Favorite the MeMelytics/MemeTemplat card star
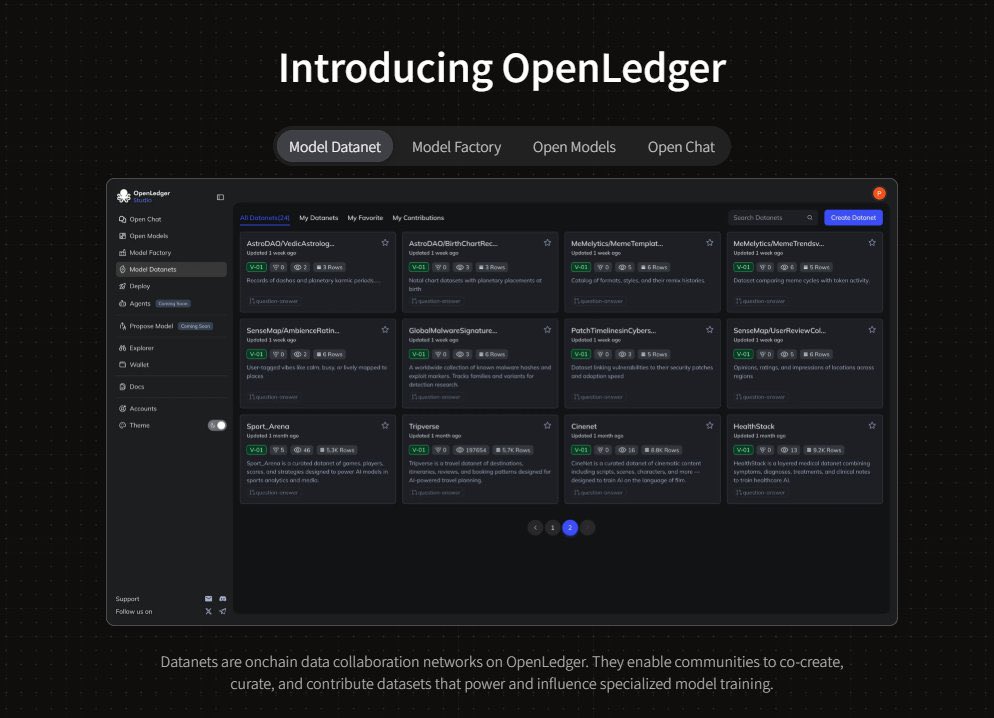Screen dimensions: 994x718 click(709, 243)
